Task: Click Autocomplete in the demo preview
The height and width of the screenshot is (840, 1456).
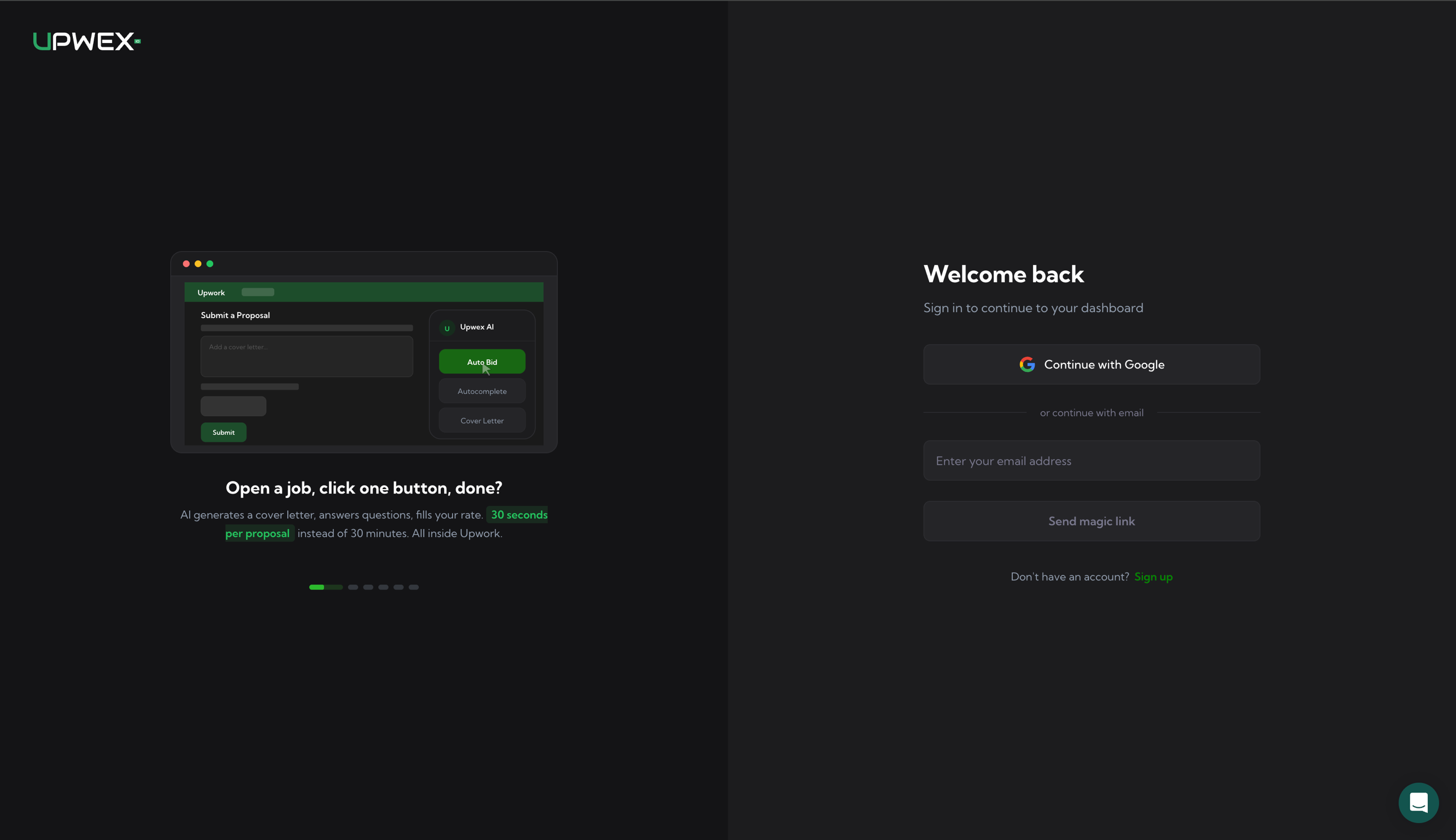Action: point(482,391)
